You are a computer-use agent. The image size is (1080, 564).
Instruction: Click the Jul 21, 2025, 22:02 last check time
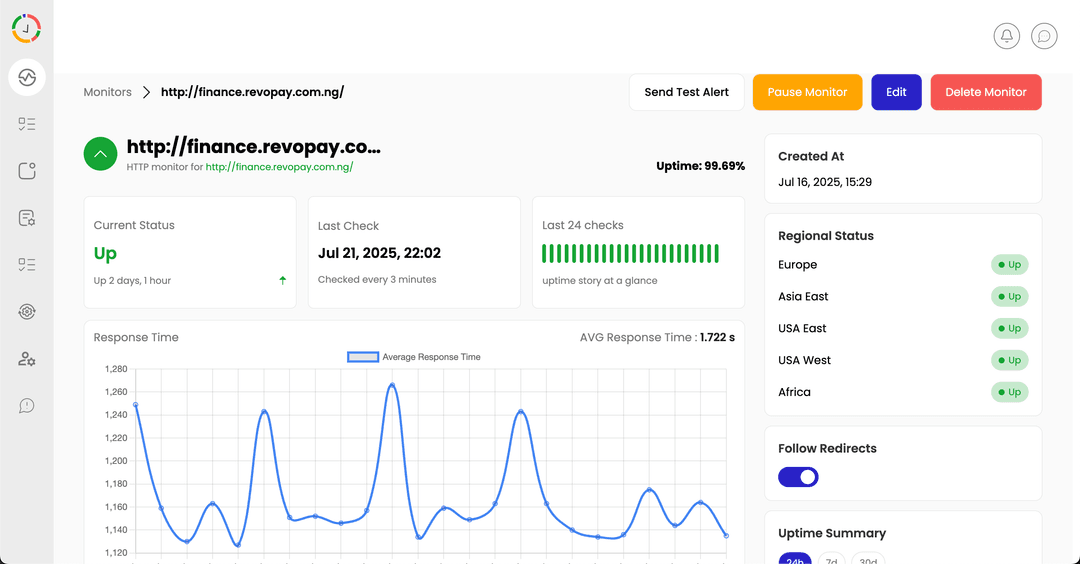point(379,253)
